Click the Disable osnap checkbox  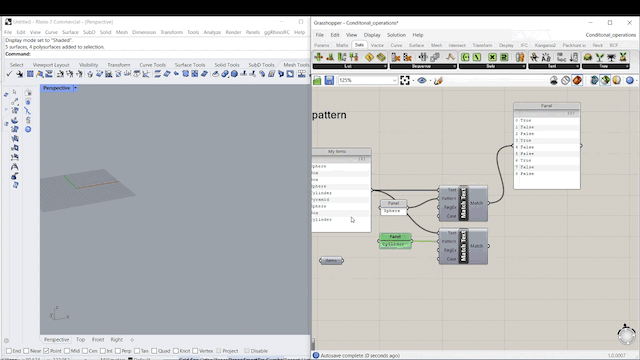click(x=247, y=351)
